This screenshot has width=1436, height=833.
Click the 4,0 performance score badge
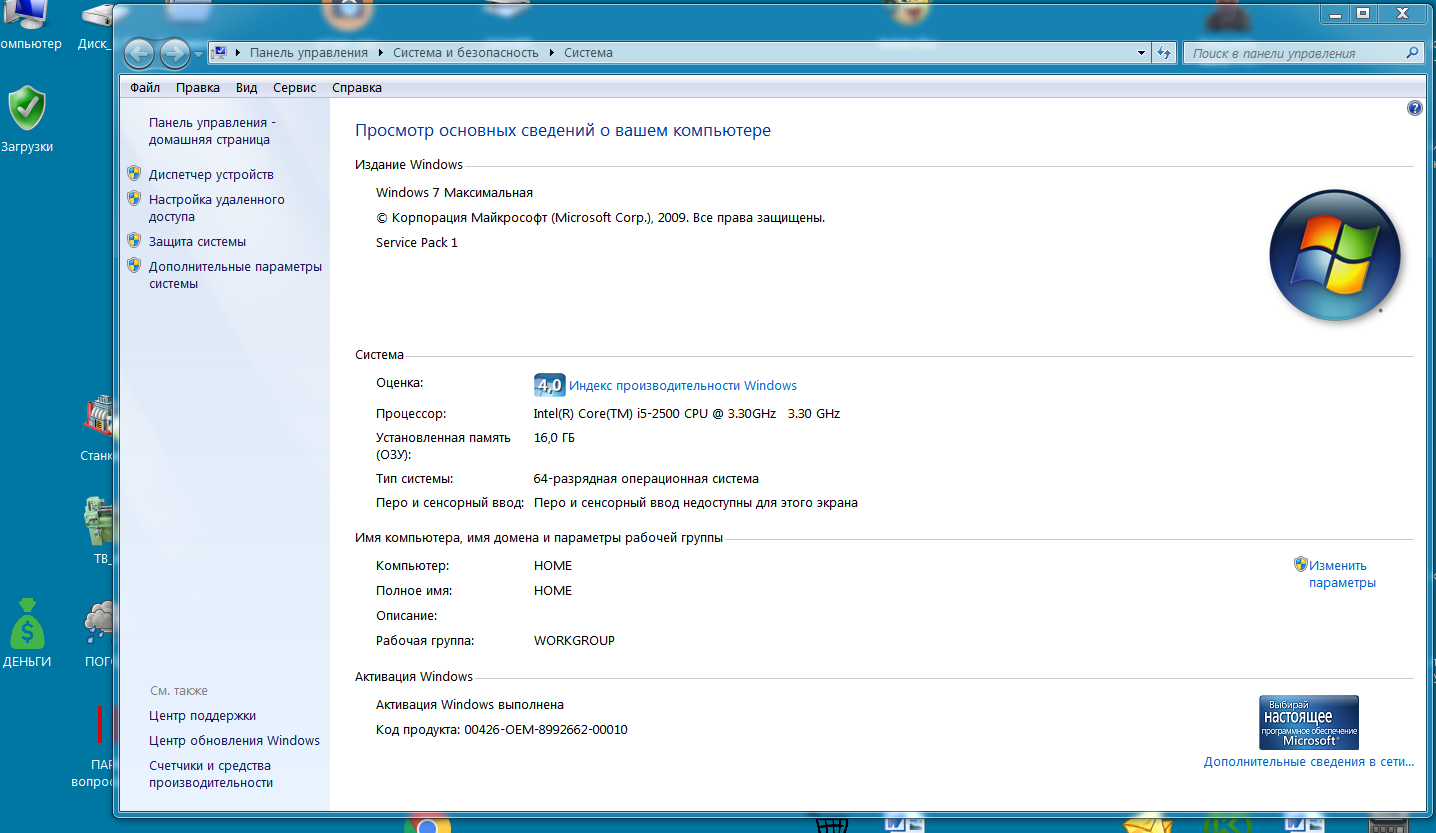pyautogui.click(x=550, y=385)
